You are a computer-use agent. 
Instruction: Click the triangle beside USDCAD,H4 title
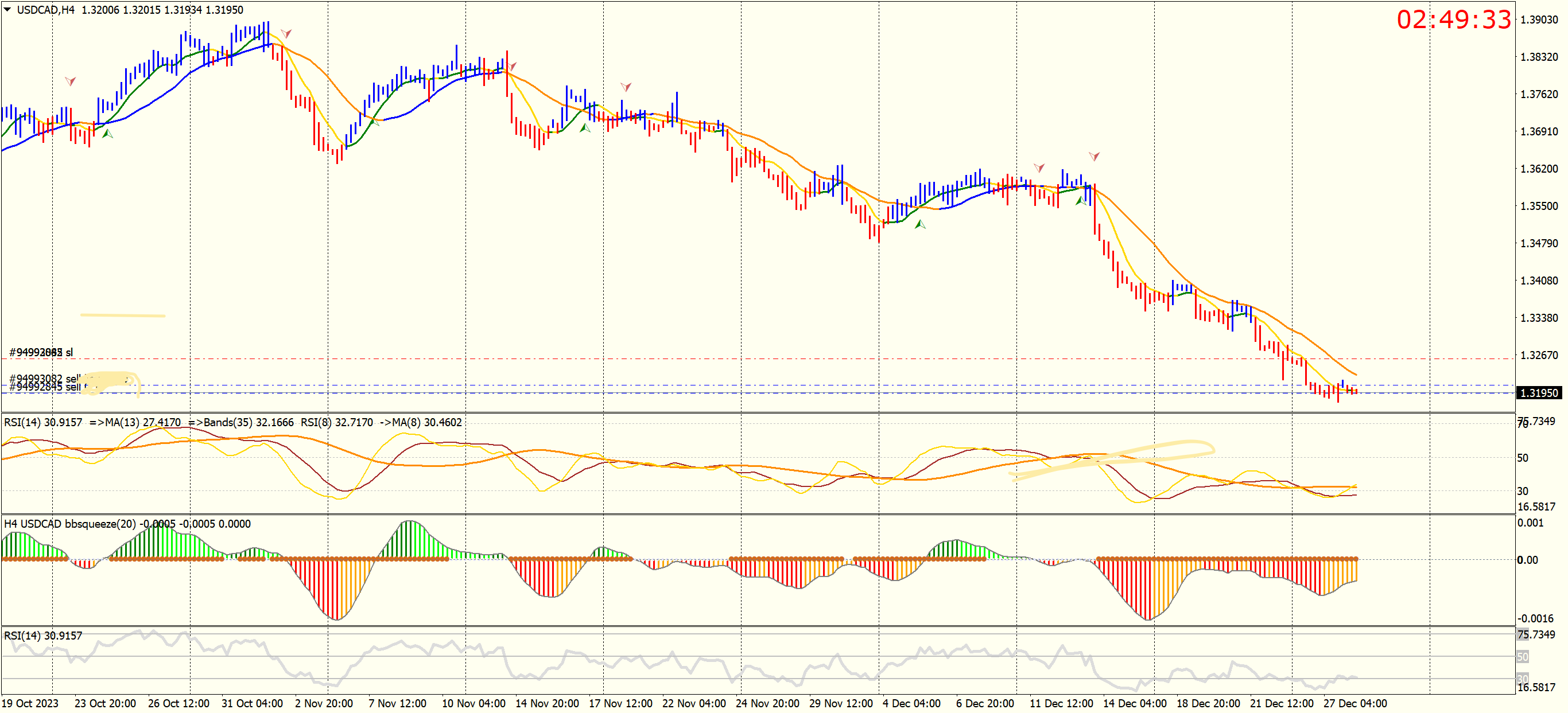click(x=8, y=10)
